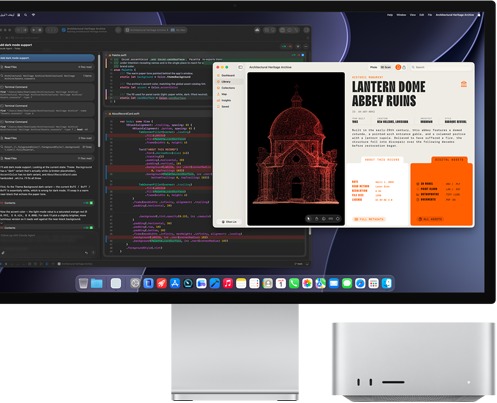
Task: Click the All Assets button
Action: (x=430, y=219)
